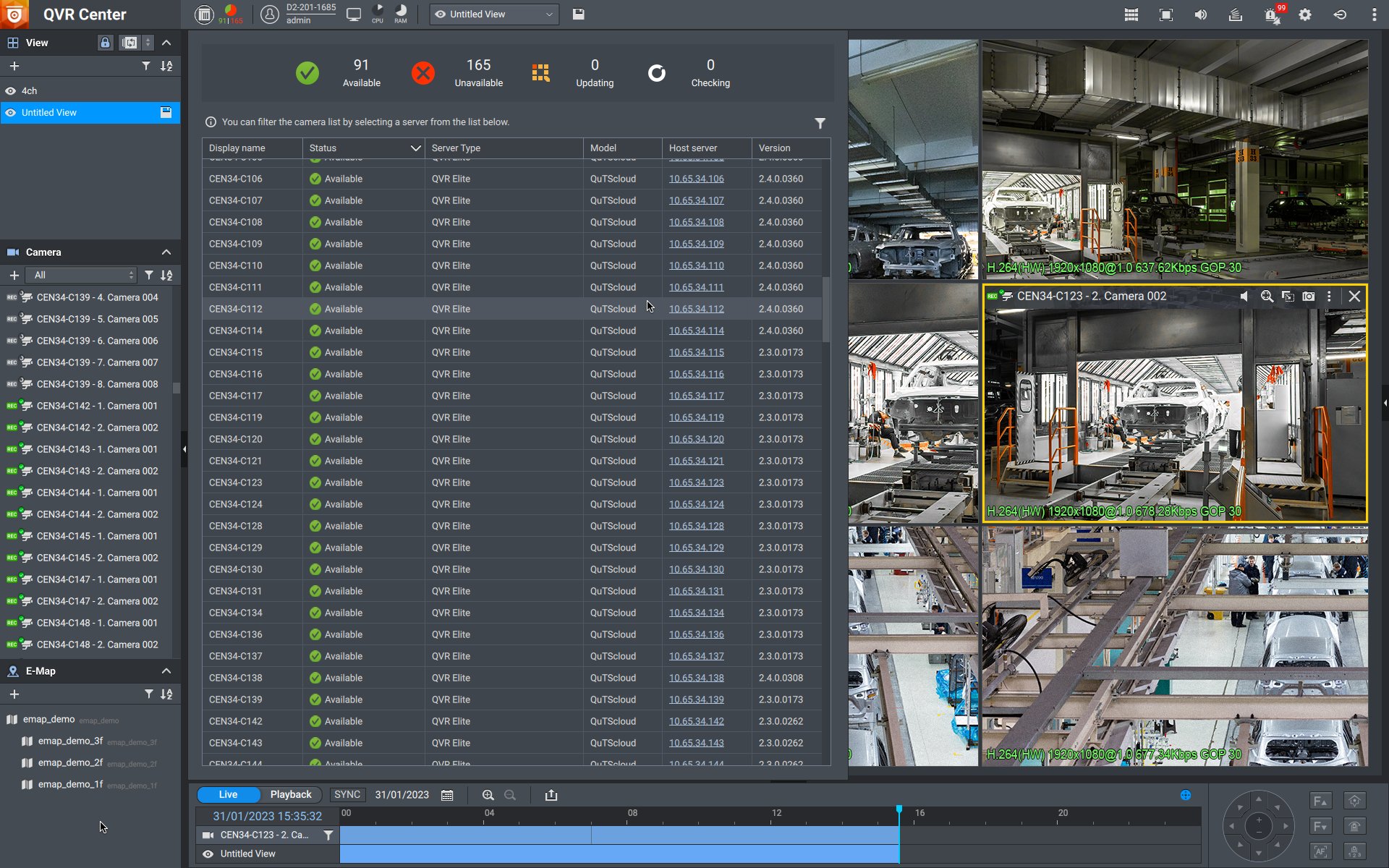This screenshot has height=868, width=1389.
Task: Filter the camera list in Camera panel
Action: [148, 275]
